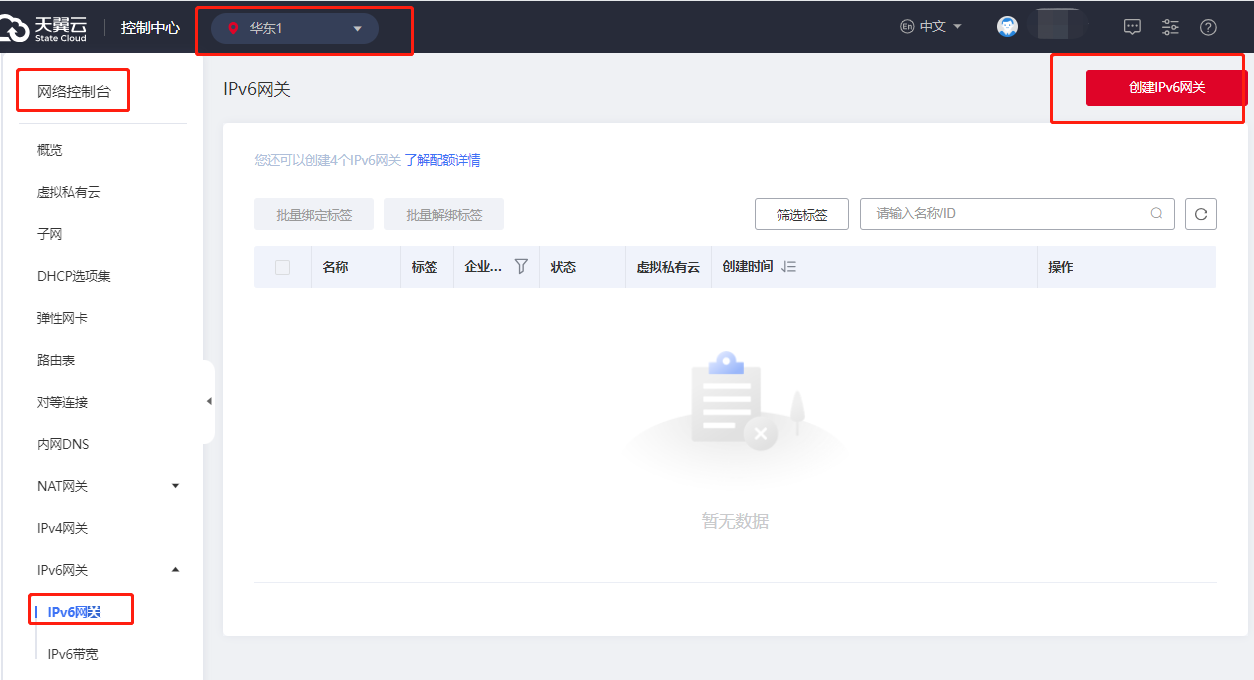Viewport: 1254px width, 680px height.
Task: Open IPv6带宽 submenu item
Action: coord(73,654)
